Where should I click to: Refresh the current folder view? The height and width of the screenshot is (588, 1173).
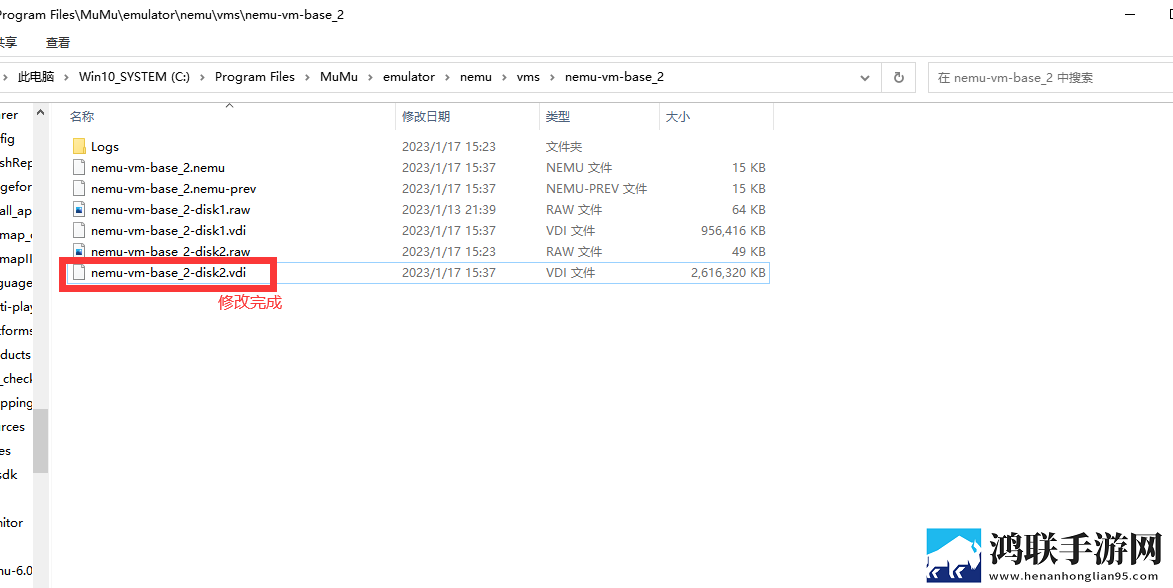899,77
